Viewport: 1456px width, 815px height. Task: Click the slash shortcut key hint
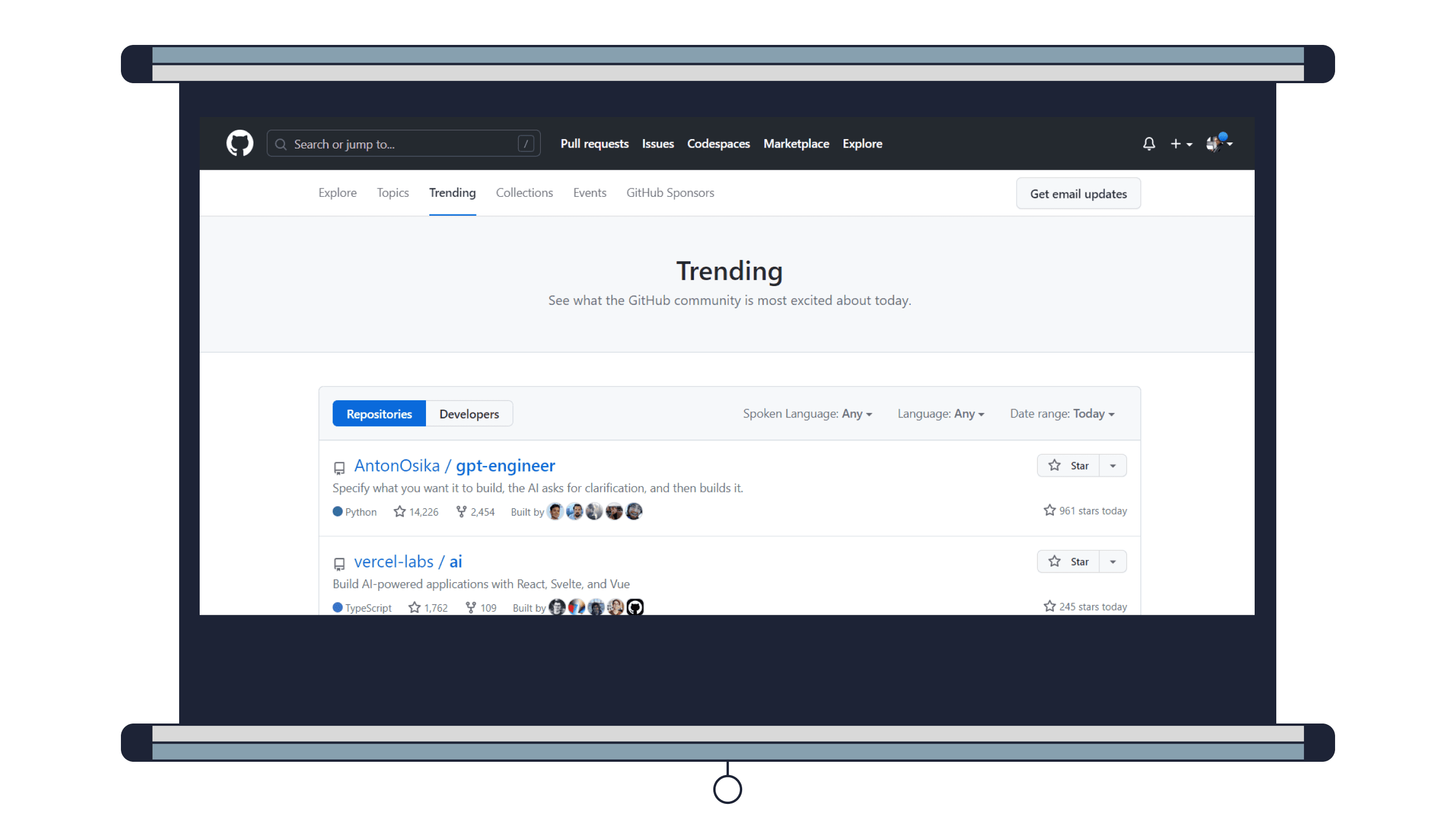(x=526, y=144)
